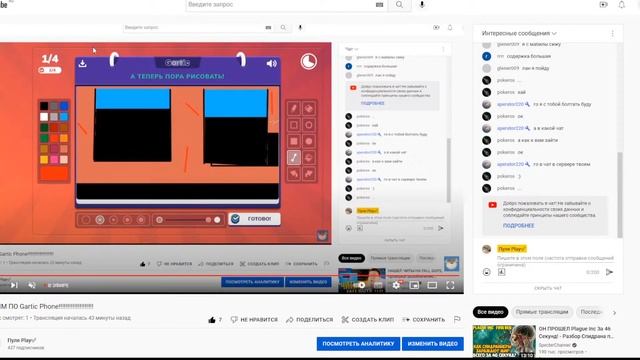This screenshot has width=640, height=360.
Task: Switch to miniplayer mode
Action: (414, 285)
